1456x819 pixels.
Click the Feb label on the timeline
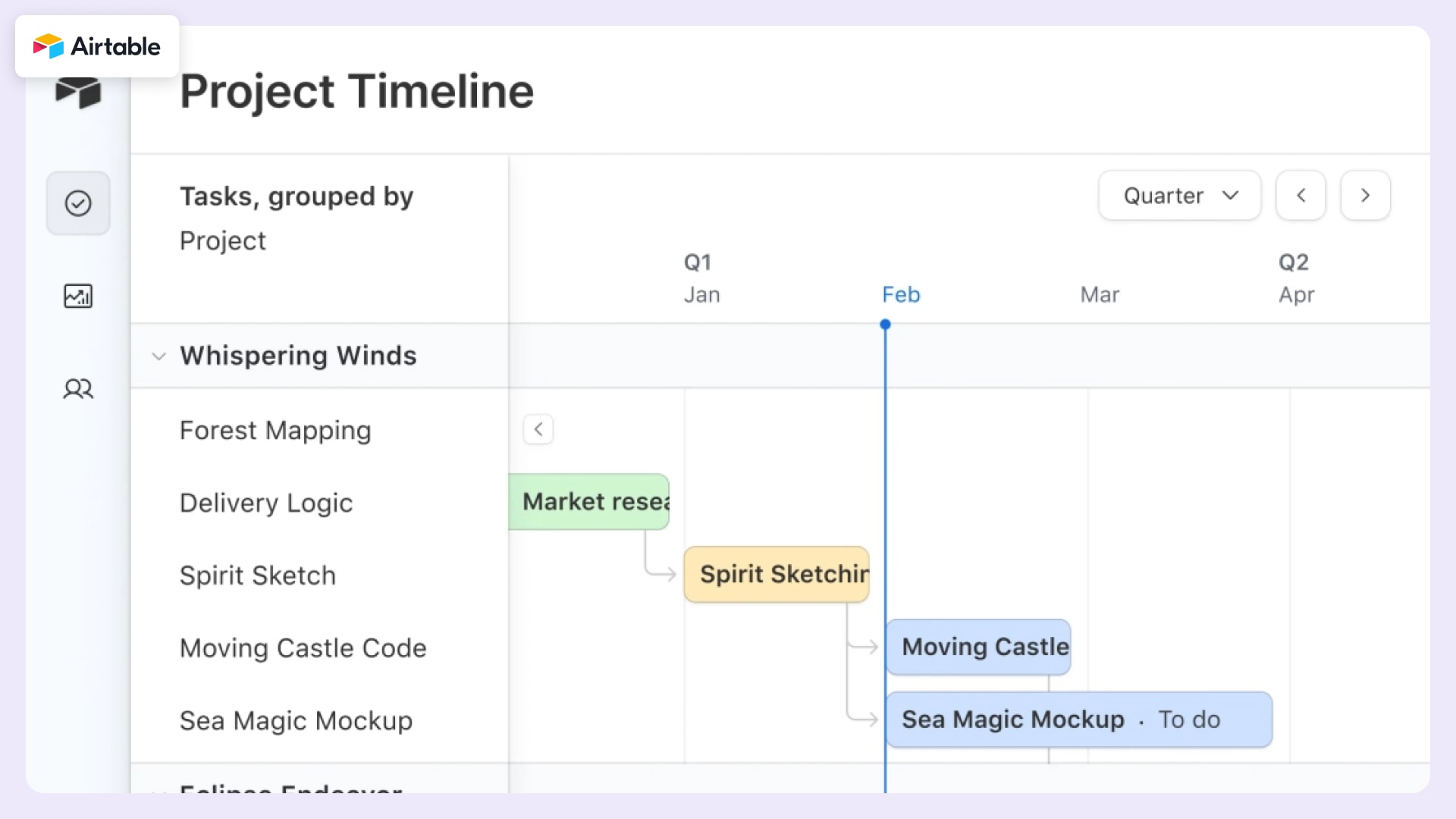pos(901,294)
